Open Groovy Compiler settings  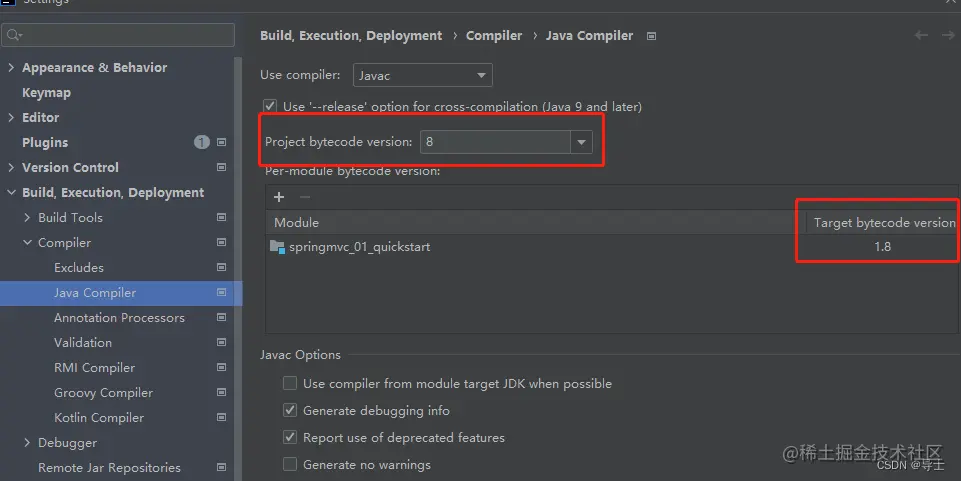[x=104, y=393]
